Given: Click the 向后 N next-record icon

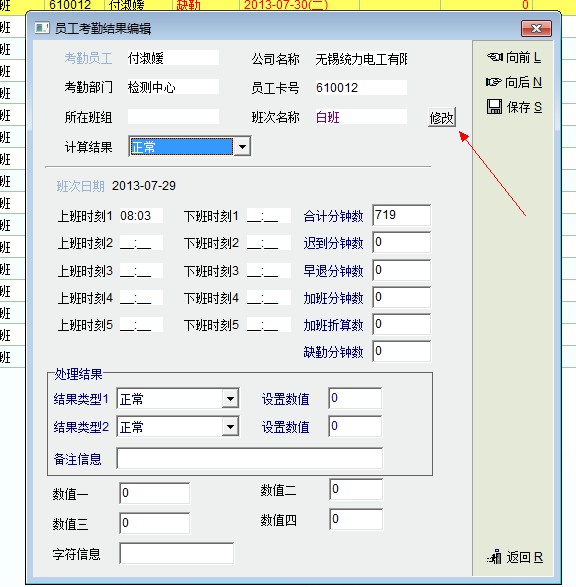Looking at the screenshot, I should (493, 82).
